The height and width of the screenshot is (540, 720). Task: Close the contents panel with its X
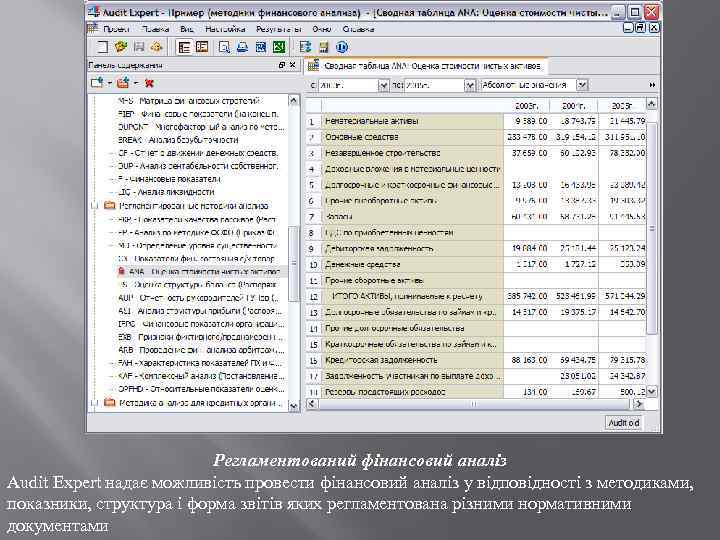coord(292,65)
